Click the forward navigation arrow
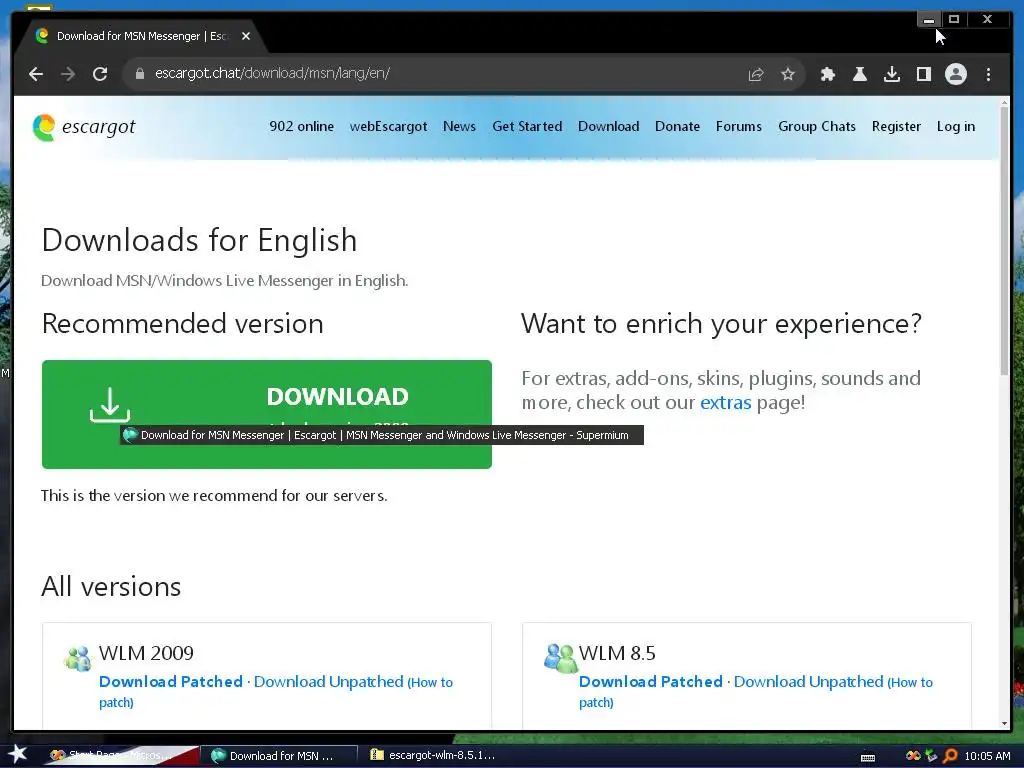Screen dimensions: 1024x768 pos(68,74)
